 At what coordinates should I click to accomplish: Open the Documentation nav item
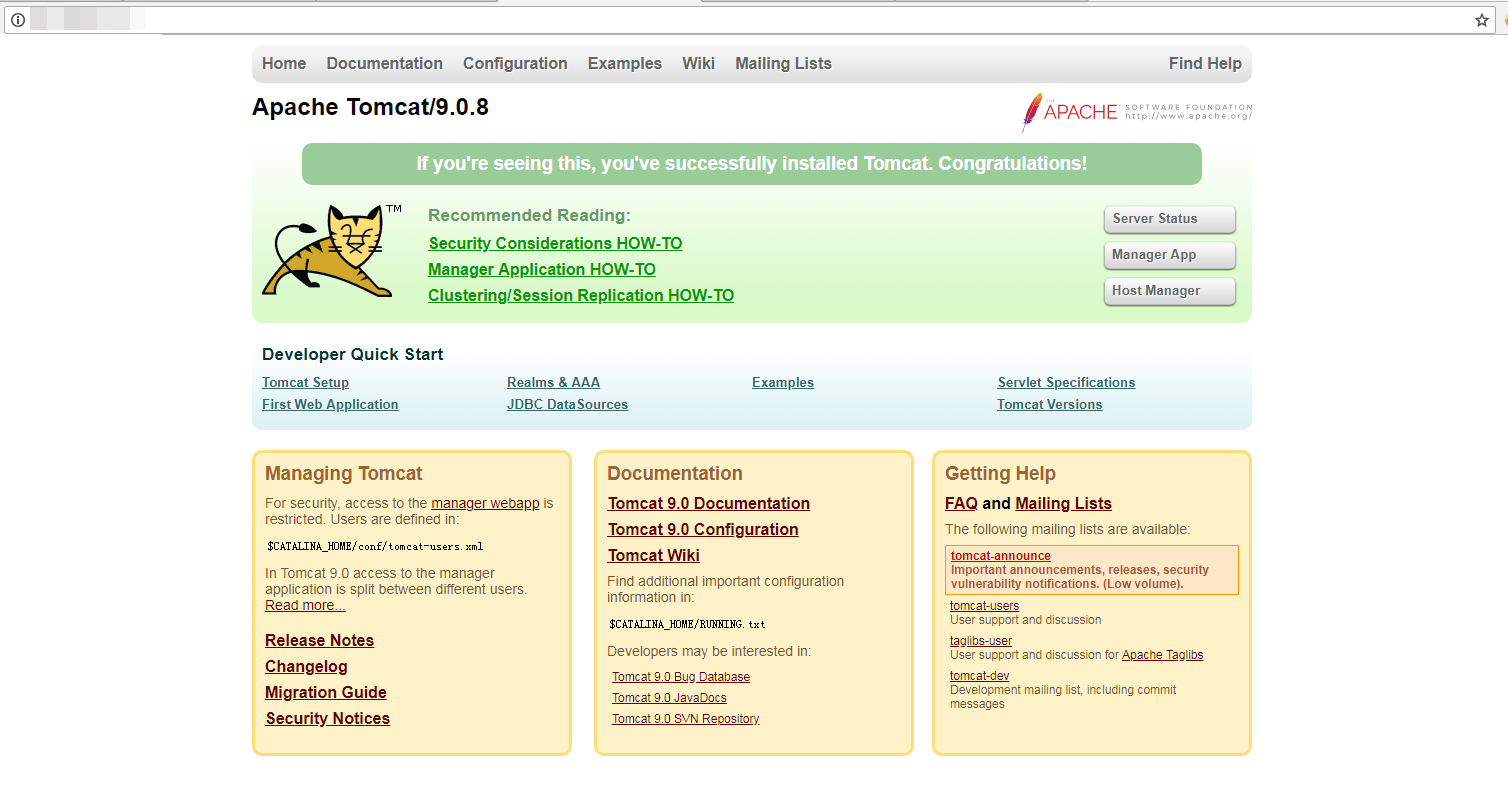point(384,64)
